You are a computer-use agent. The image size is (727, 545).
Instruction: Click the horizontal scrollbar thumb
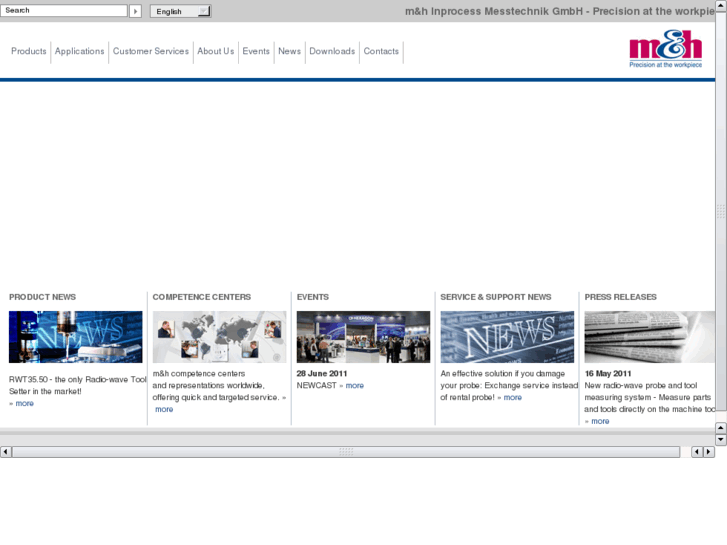tap(346, 452)
